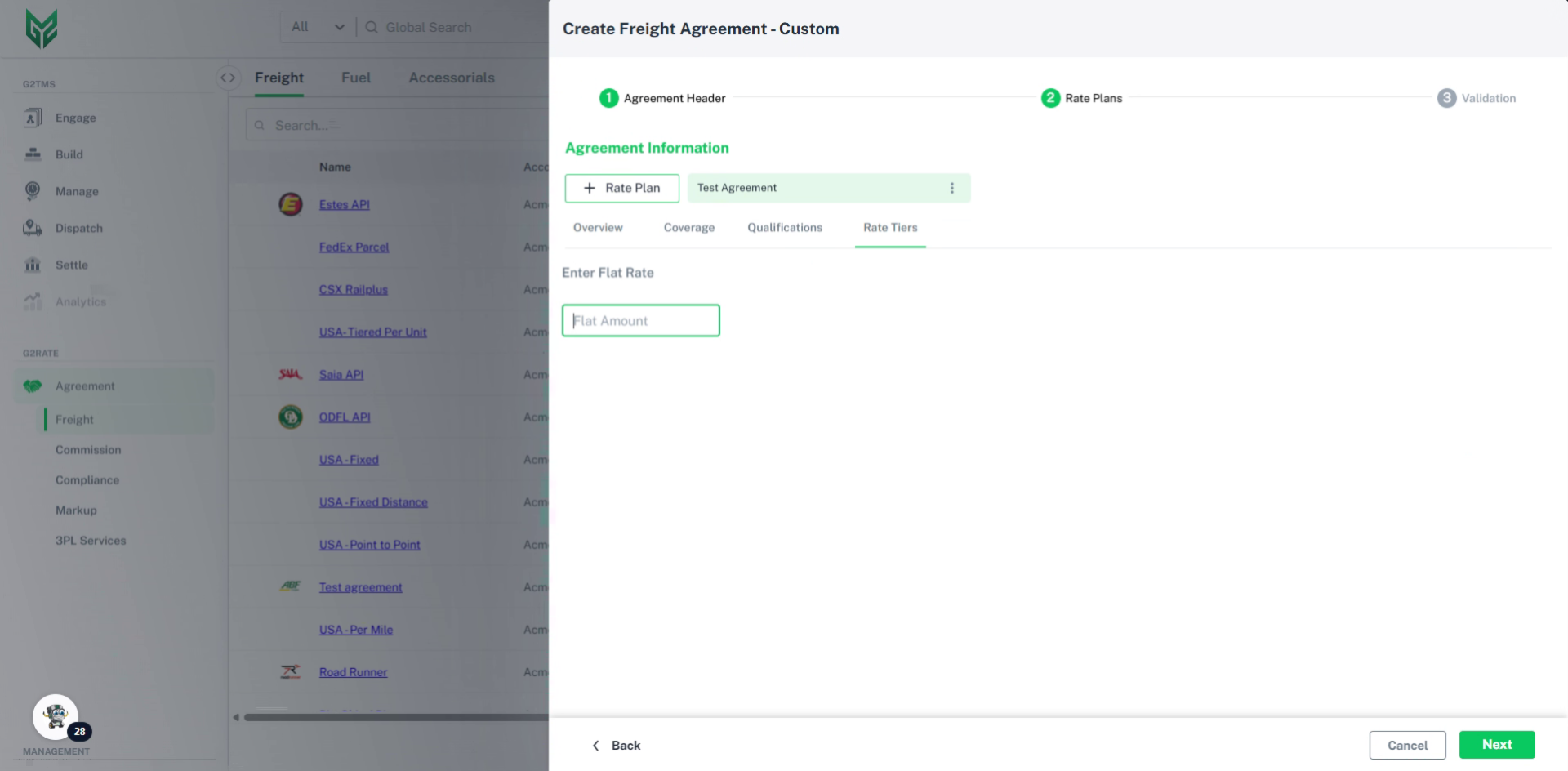Open the Estes API agreement link

[344, 205]
